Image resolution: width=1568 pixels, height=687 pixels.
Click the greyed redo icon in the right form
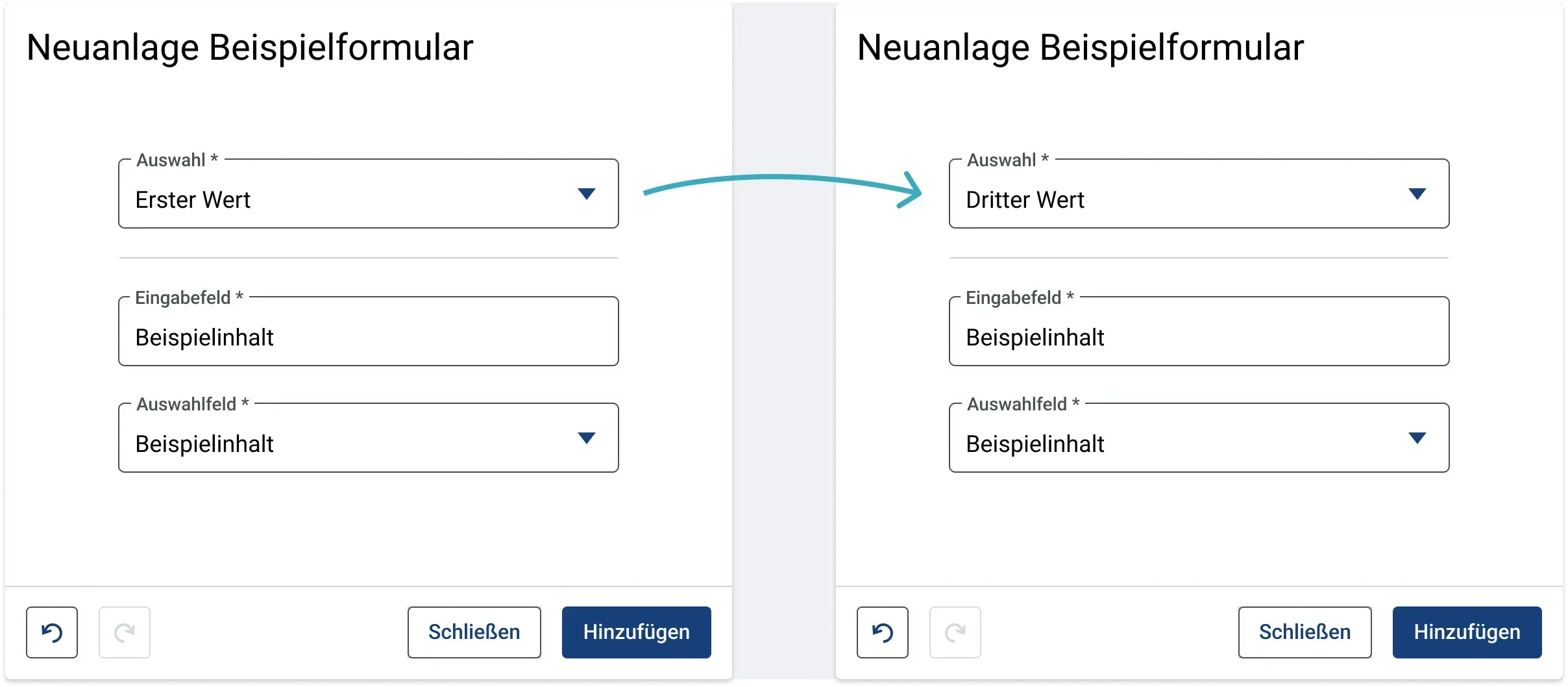pyautogui.click(x=955, y=632)
